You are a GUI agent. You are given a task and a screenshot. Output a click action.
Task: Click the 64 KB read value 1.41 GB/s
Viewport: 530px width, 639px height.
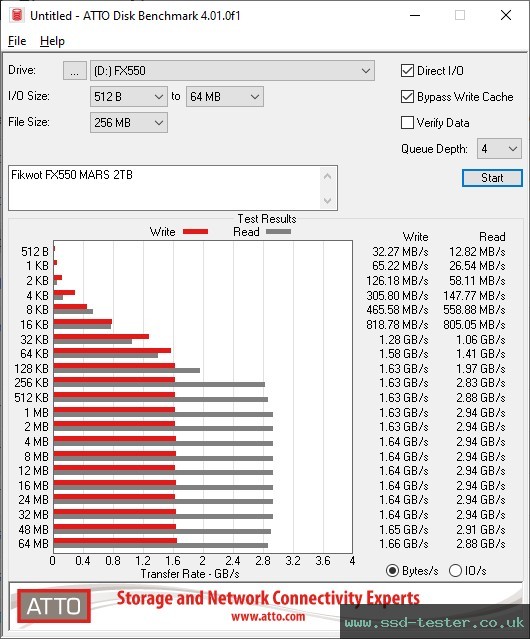click(481, 354)
